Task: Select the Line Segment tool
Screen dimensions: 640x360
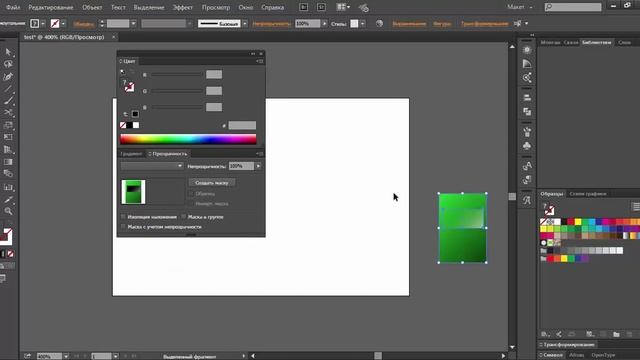Action: pos(8,89)
